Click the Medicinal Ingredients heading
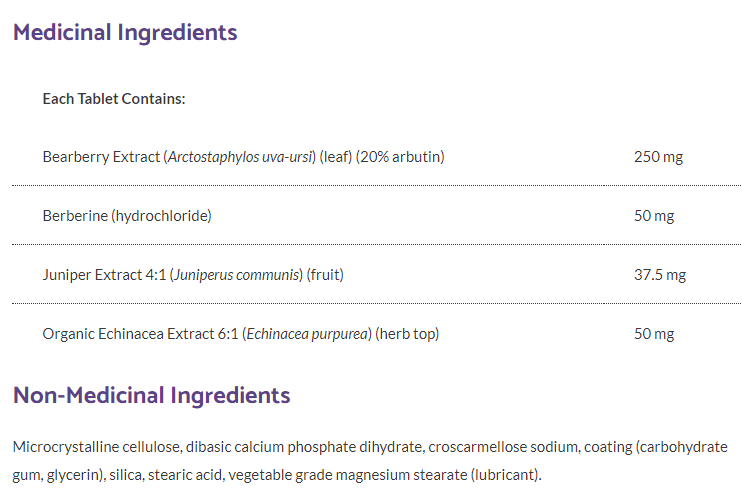 125,32
